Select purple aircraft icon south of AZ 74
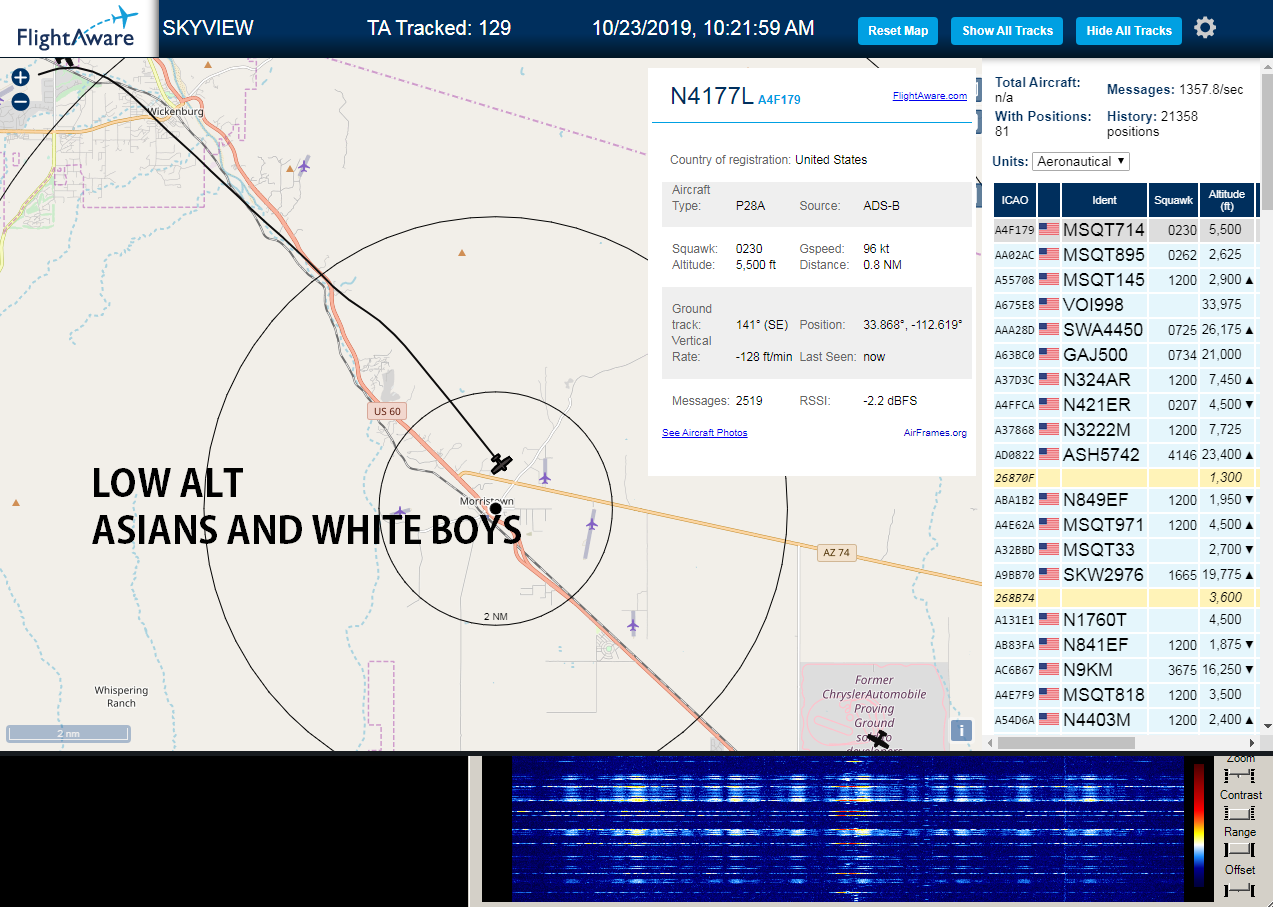This screenshot has width=1273, height=907. point(633,625)
